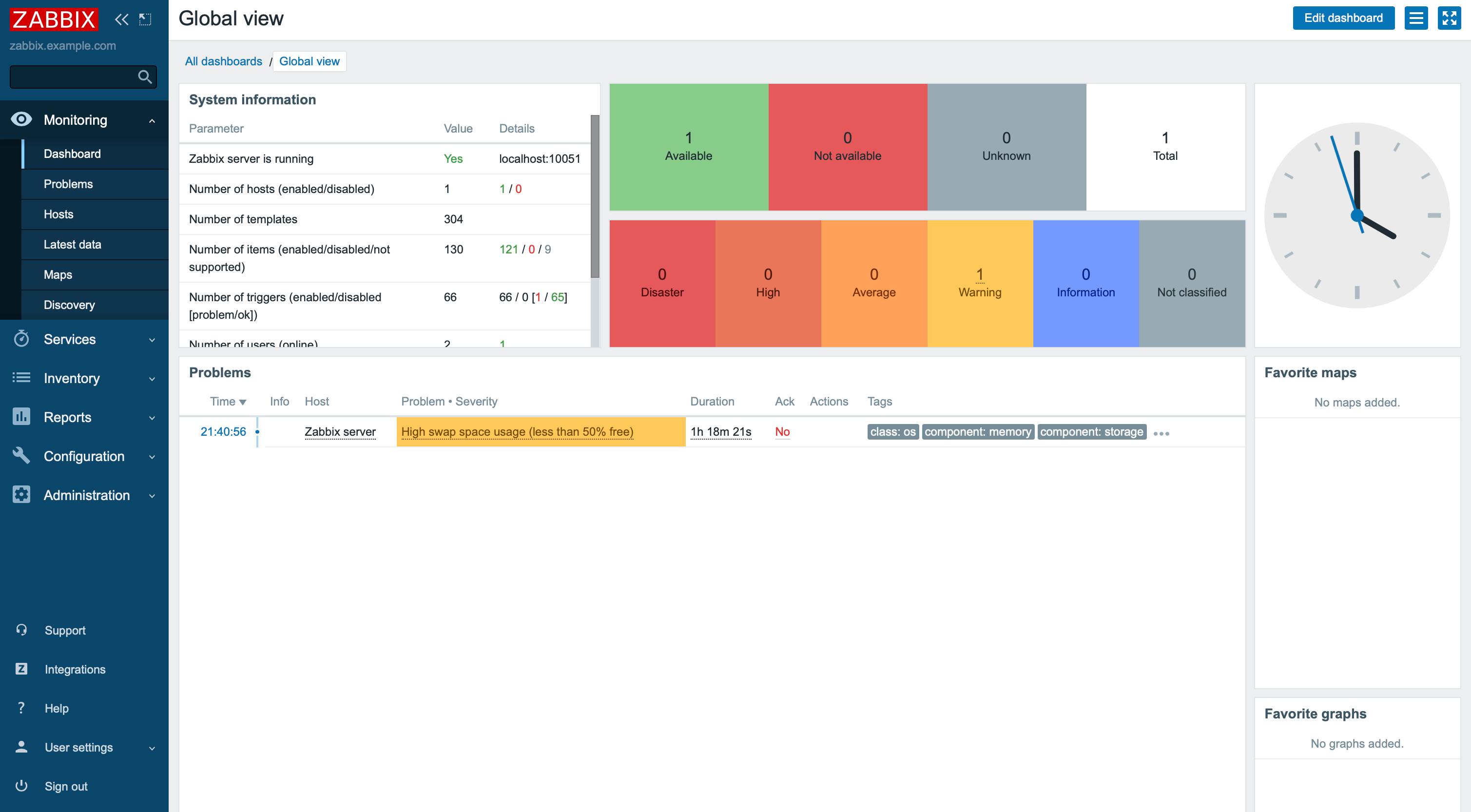Viewport: 1471px width, 812px height.
Task: Select the Configuration wrench icon
Action: (21, 456)
